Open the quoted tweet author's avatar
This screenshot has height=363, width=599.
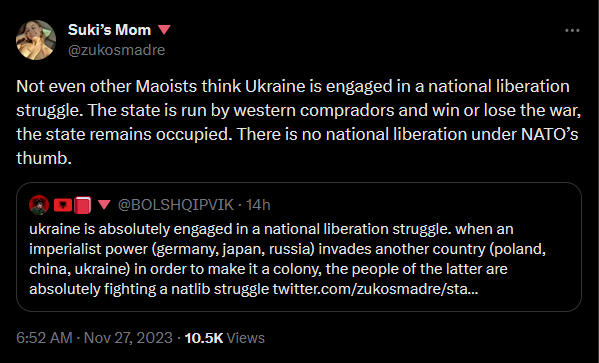point(39,205)
